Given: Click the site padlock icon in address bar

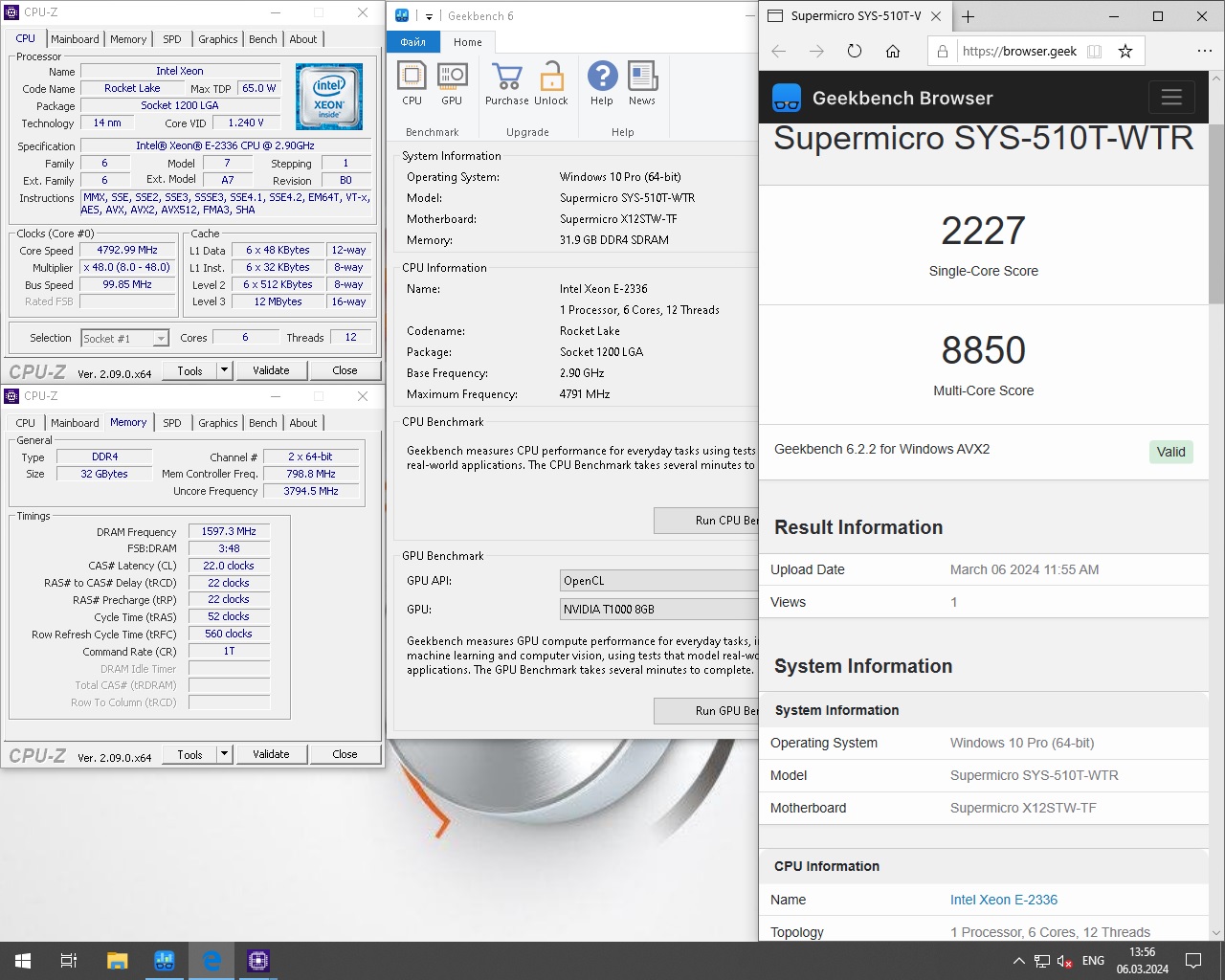Looking at the screenshot, I should 943,52.
